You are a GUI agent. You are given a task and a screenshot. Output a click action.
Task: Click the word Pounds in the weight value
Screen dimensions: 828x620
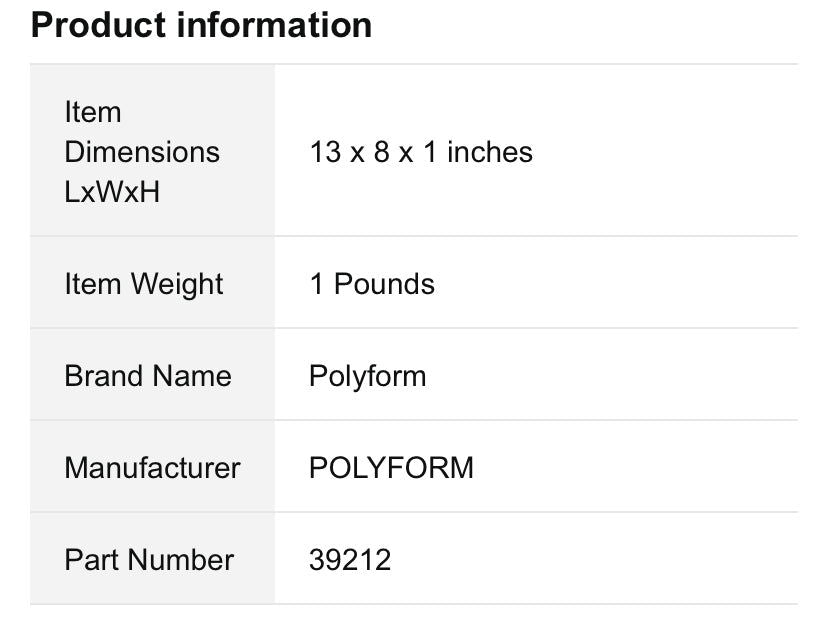(x=384, y=284)
